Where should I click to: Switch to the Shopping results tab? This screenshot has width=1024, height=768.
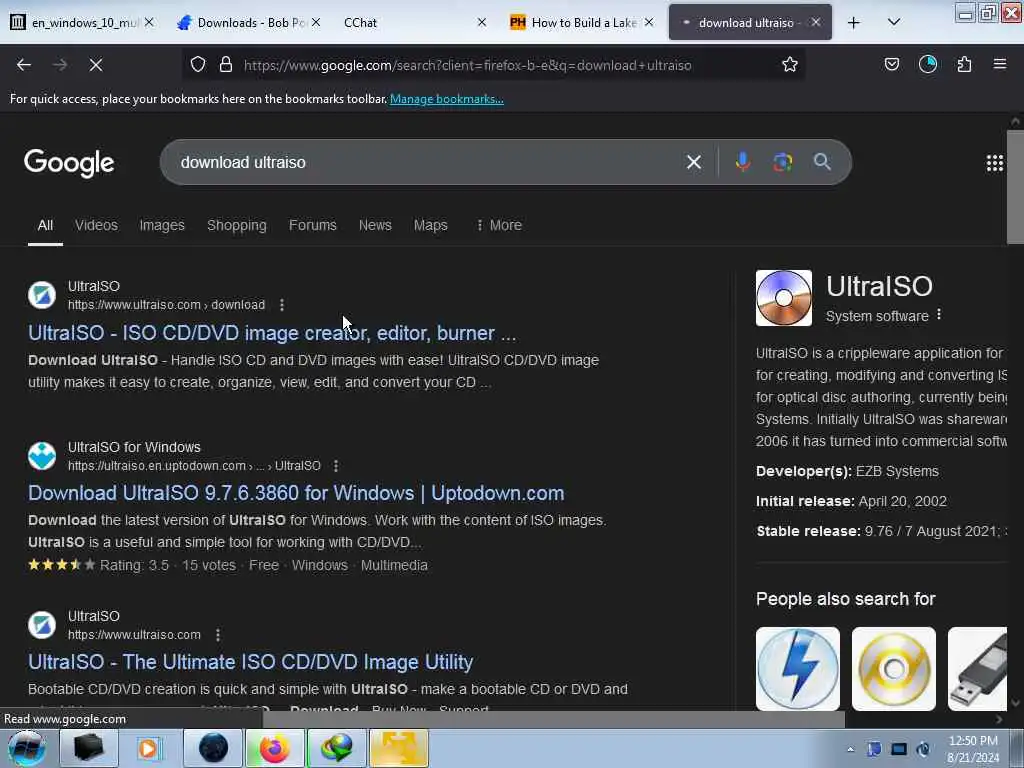pos(236,225)
